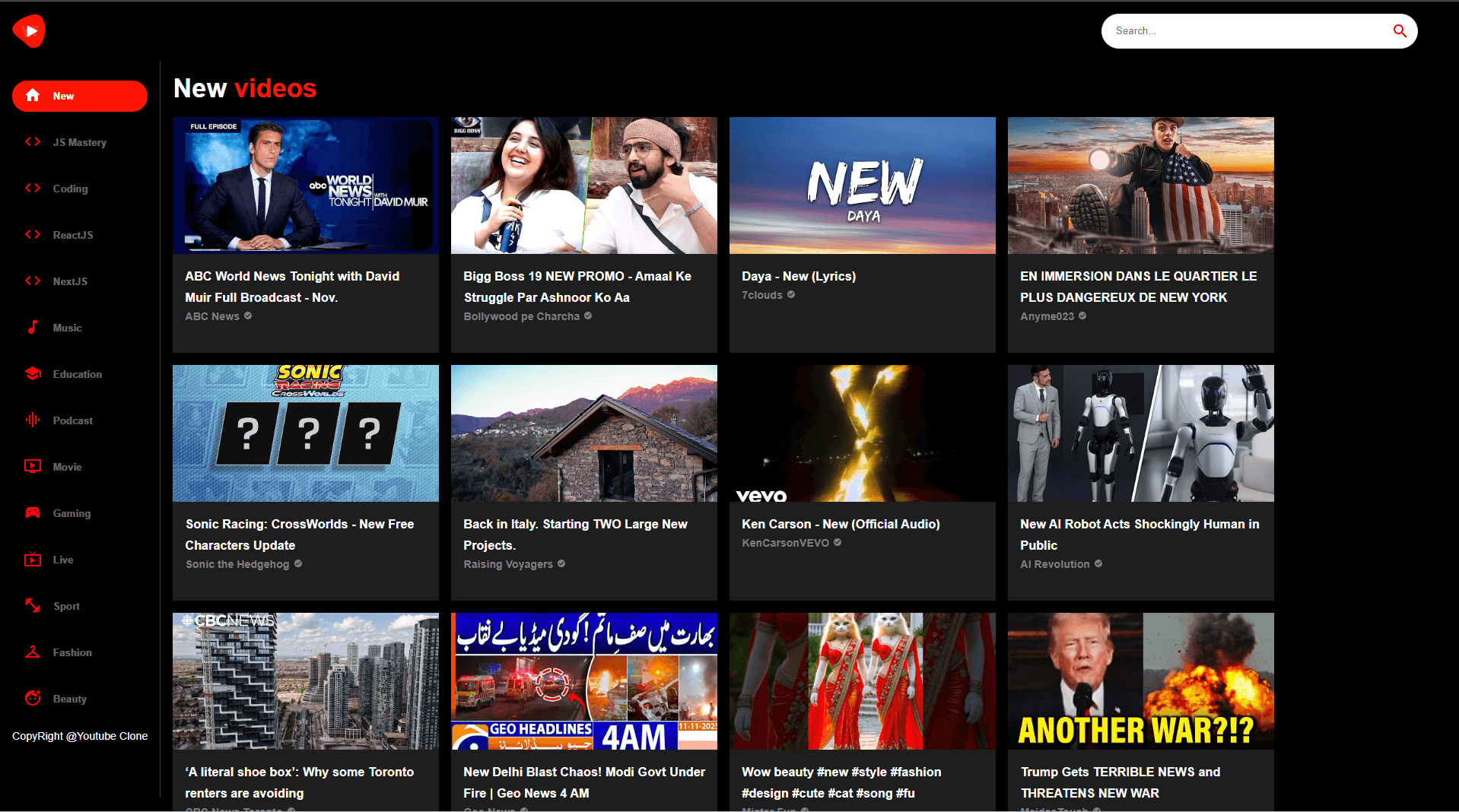Open Back in Italy video title
The image size is (1459, 812).
tap(576, 534)
